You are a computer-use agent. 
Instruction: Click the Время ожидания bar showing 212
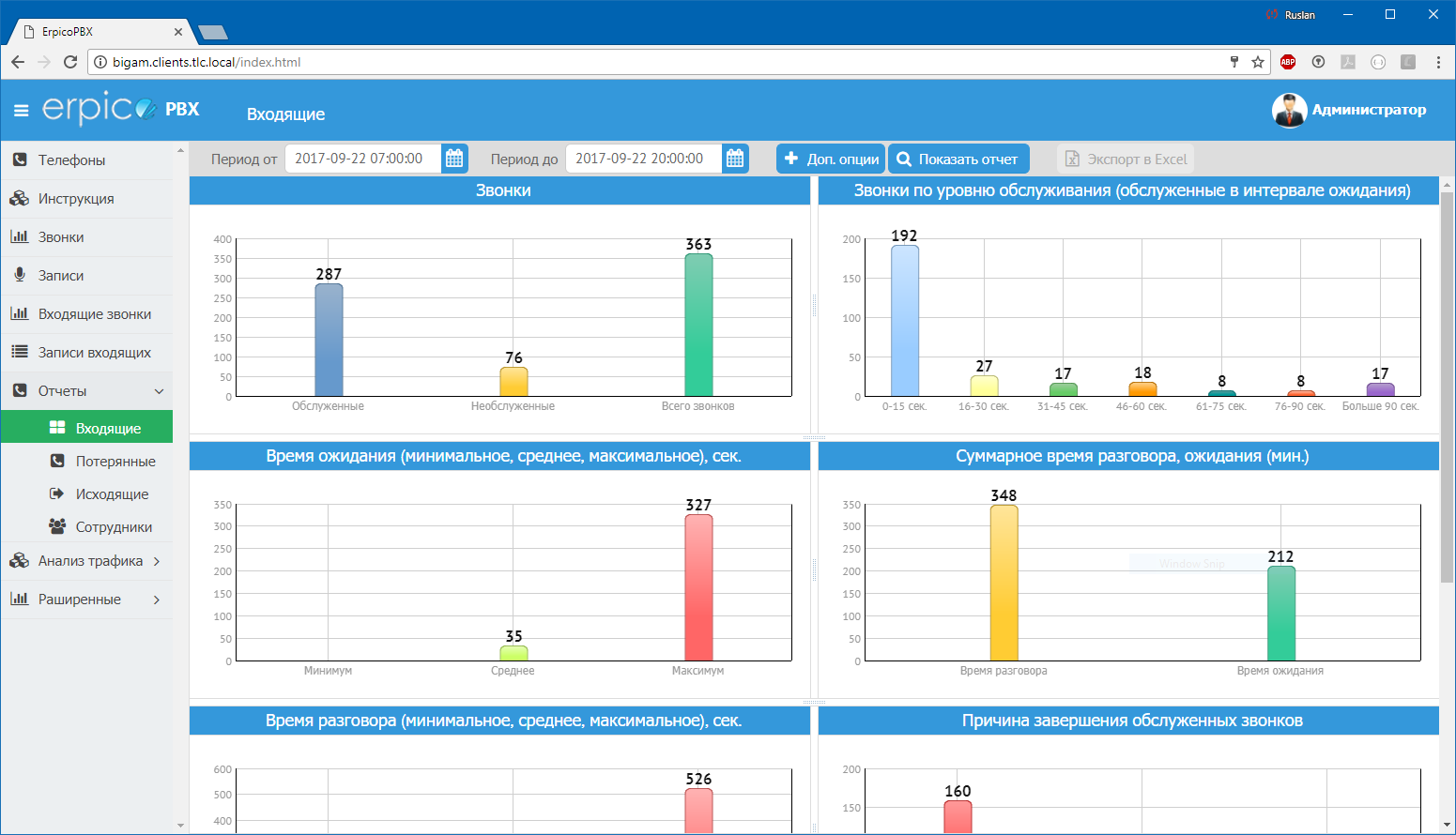1281,614
